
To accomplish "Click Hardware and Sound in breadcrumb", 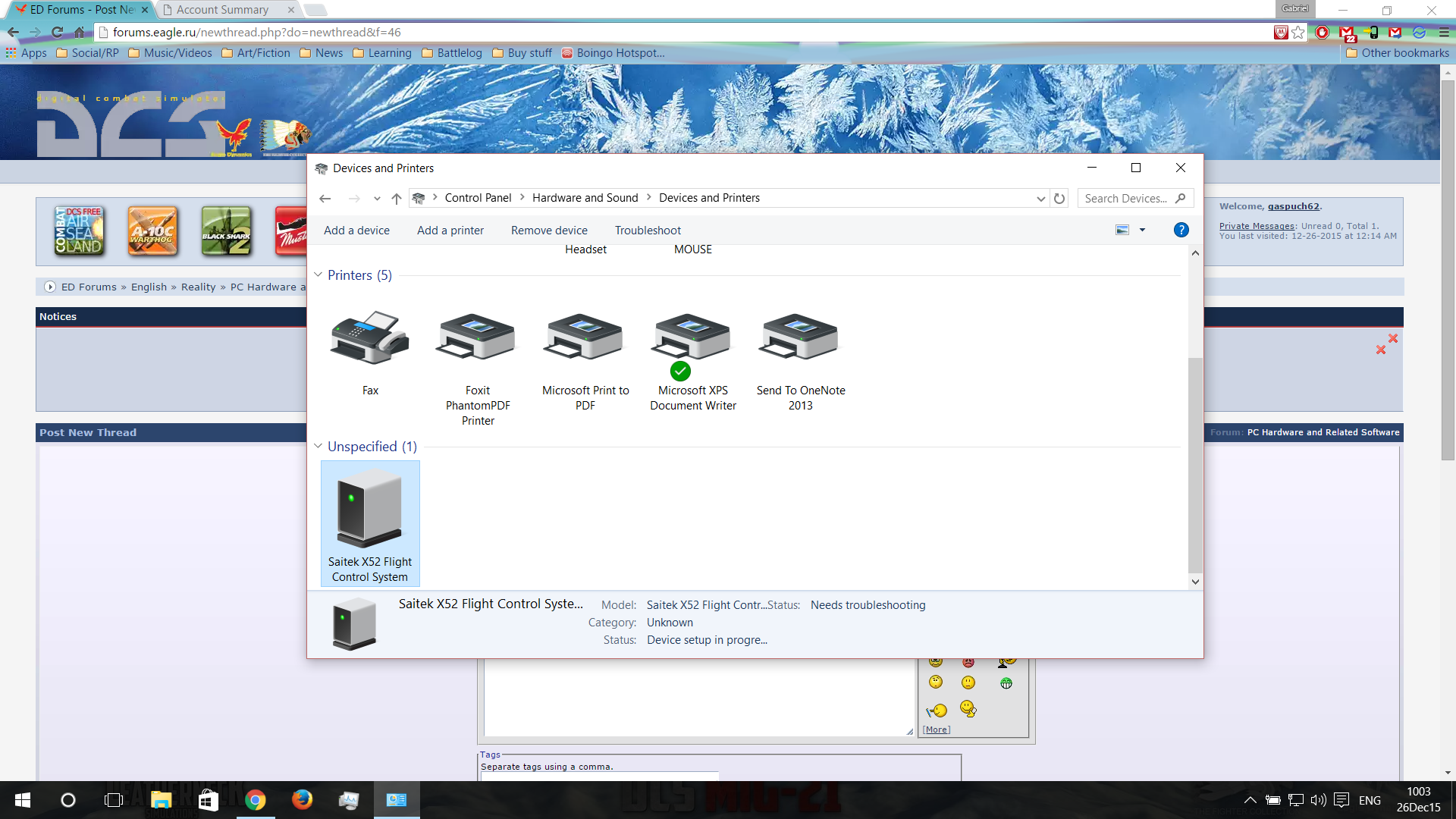I will click(x=585, y=198).
